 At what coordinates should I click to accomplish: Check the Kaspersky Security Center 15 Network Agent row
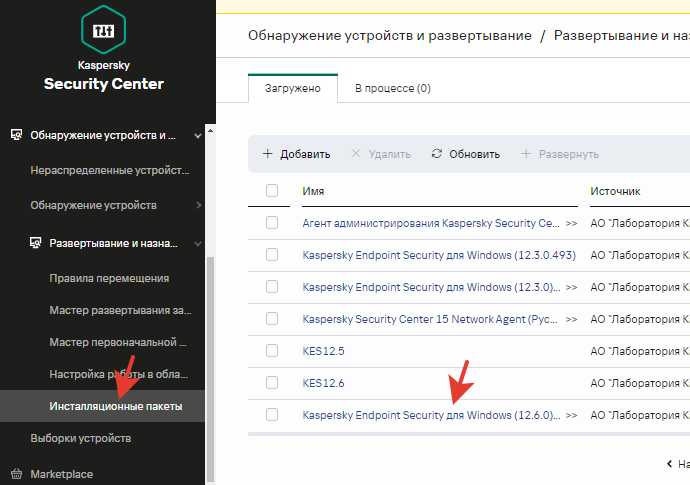click(x=272, y=318)
